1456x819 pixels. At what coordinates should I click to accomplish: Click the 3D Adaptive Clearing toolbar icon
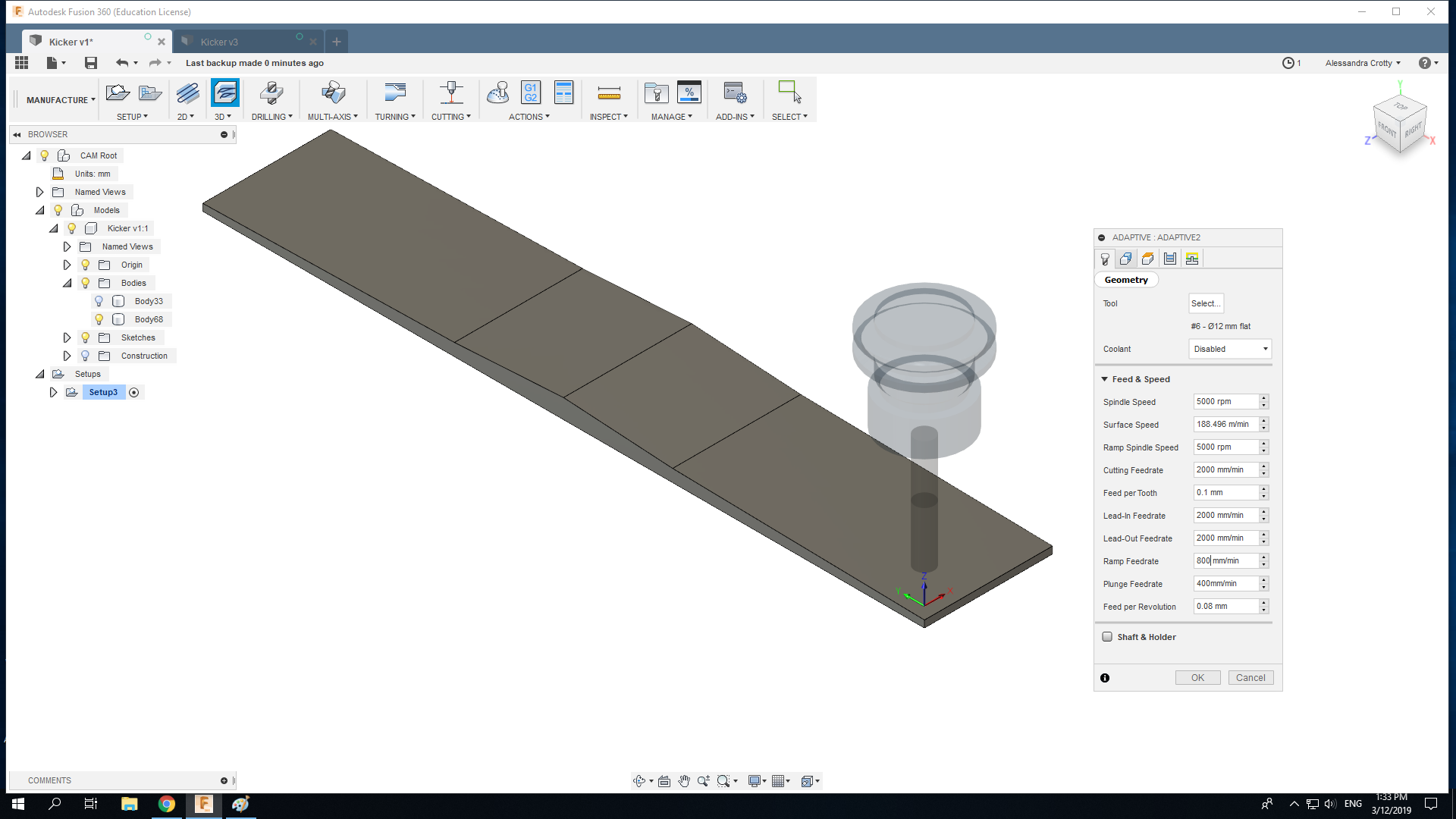(x=225, y=93)
